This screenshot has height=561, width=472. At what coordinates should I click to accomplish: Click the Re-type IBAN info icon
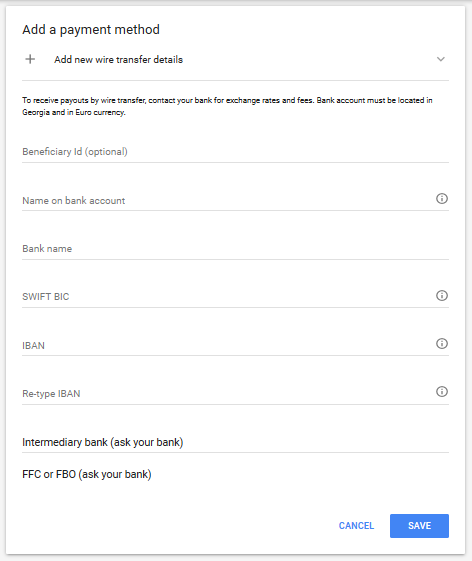(x=442, y=392)
